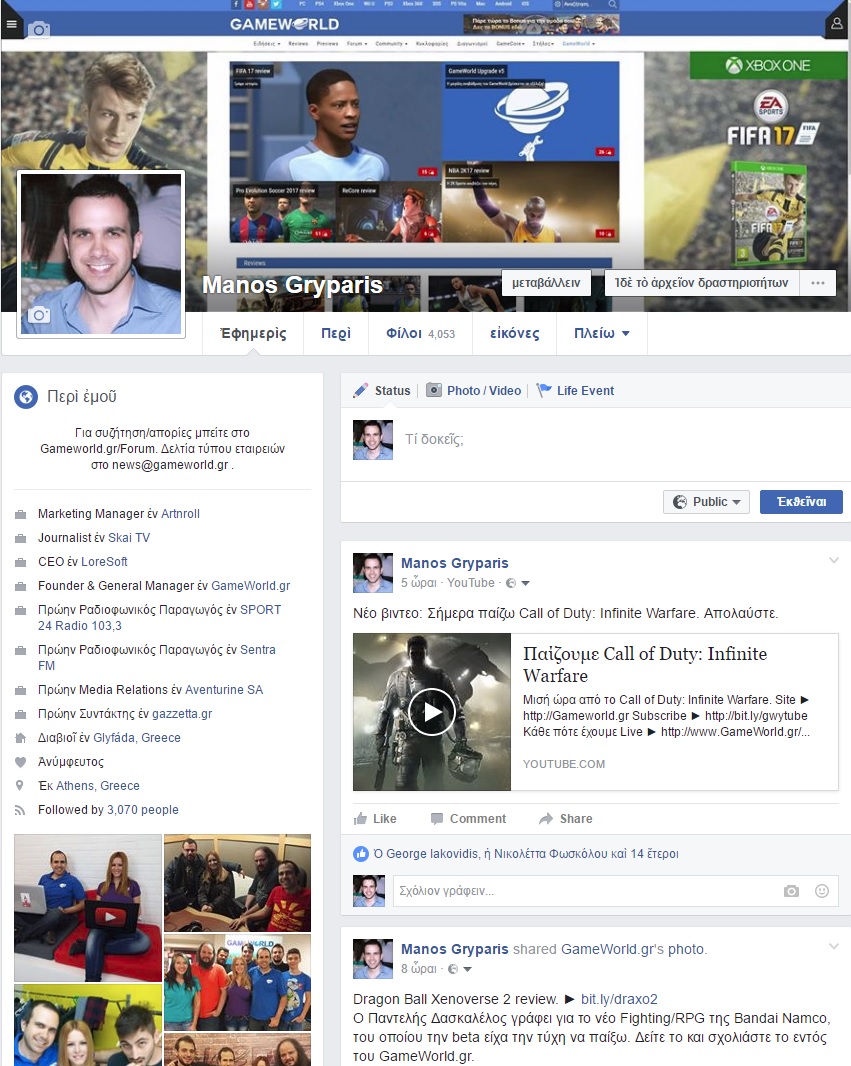Viewport: 851px width, 1066px height.
Task: Click the Comment speech bubble icon
Action: tap(437, 819)
